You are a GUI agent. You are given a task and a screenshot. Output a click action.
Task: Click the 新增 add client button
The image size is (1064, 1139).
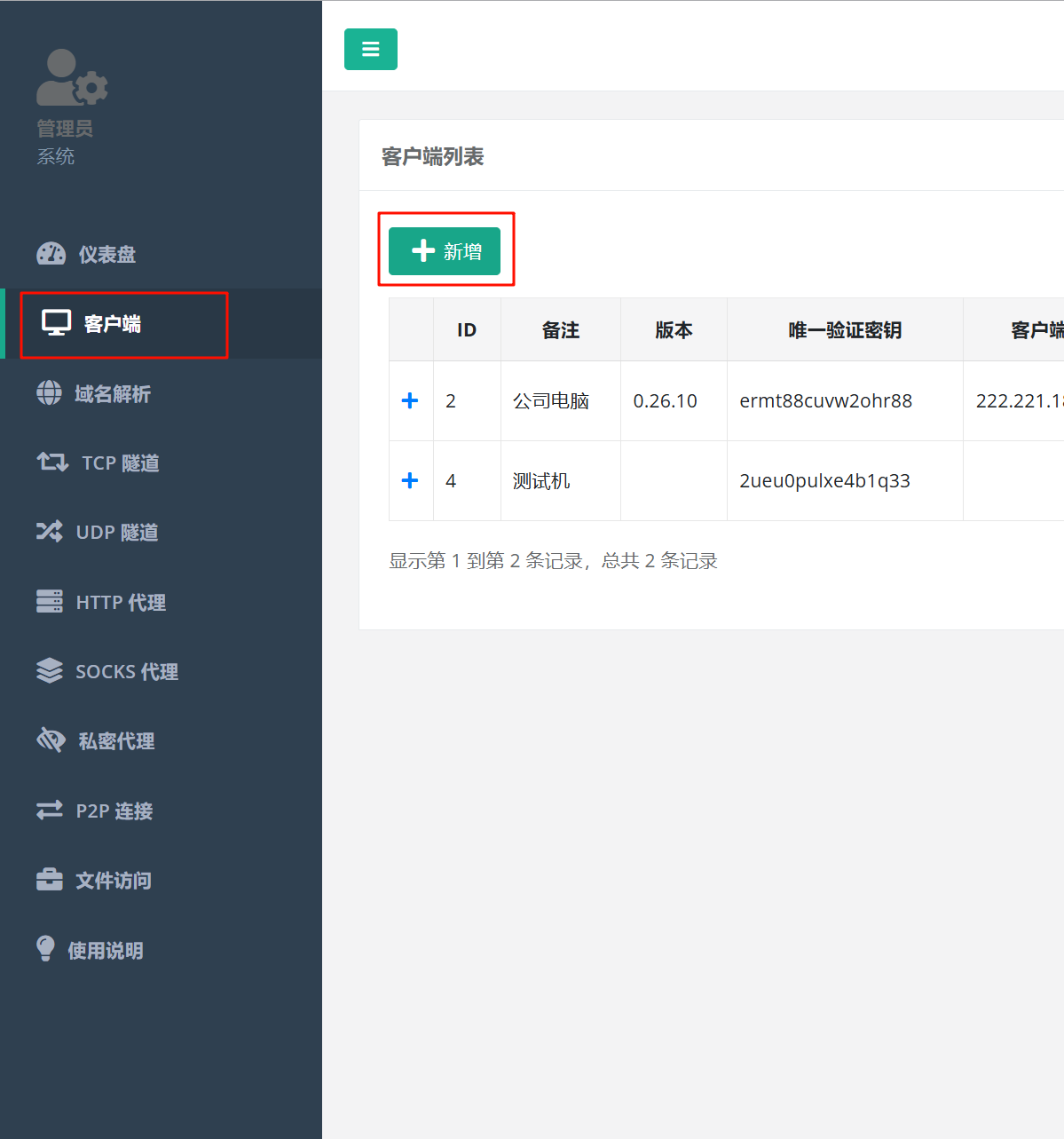click(x=445, y=251)
